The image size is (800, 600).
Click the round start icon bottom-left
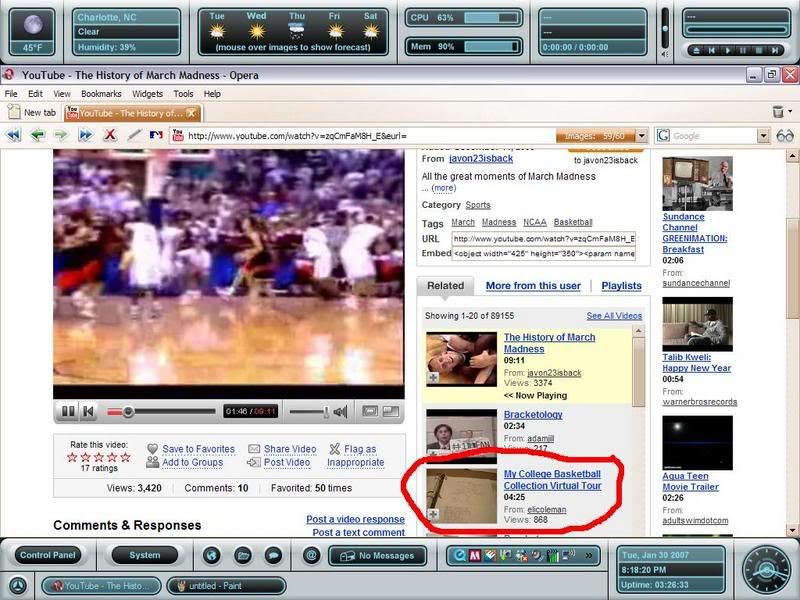18,585
